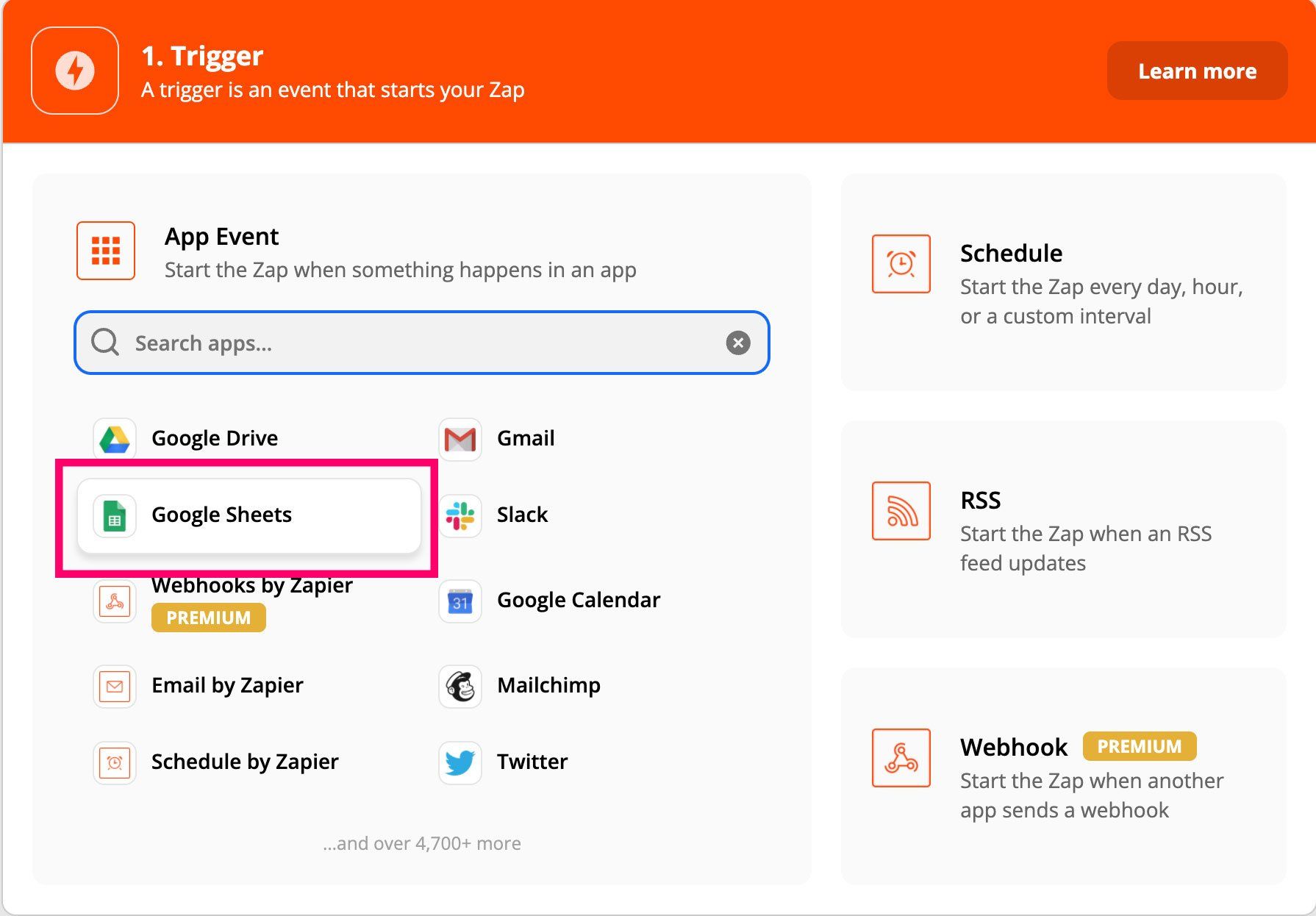Click 'Start the Zap every day, hour' description

tap(1101, 301)
